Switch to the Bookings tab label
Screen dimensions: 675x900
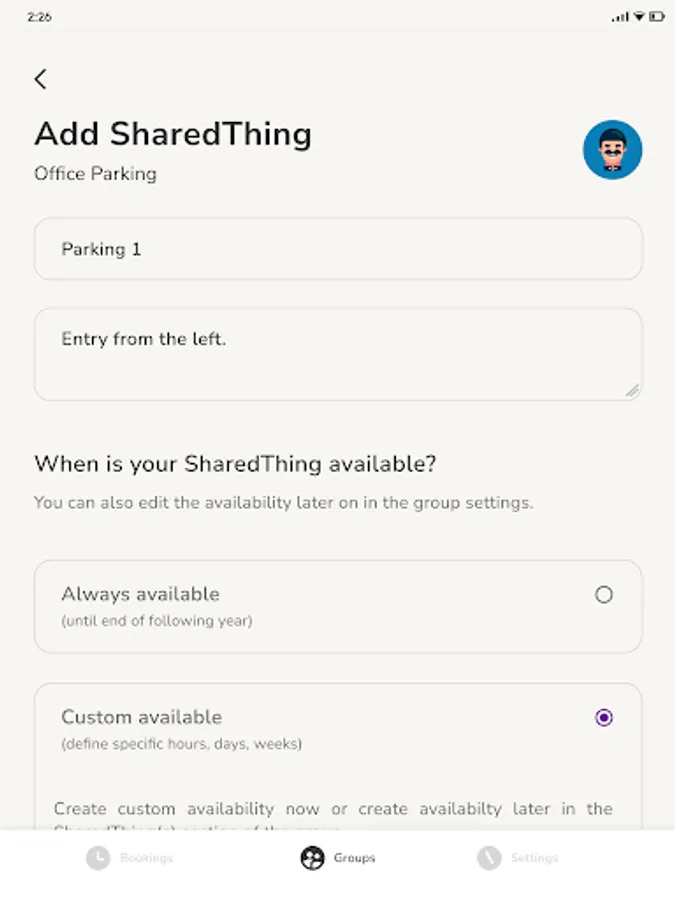pos(147,858)
